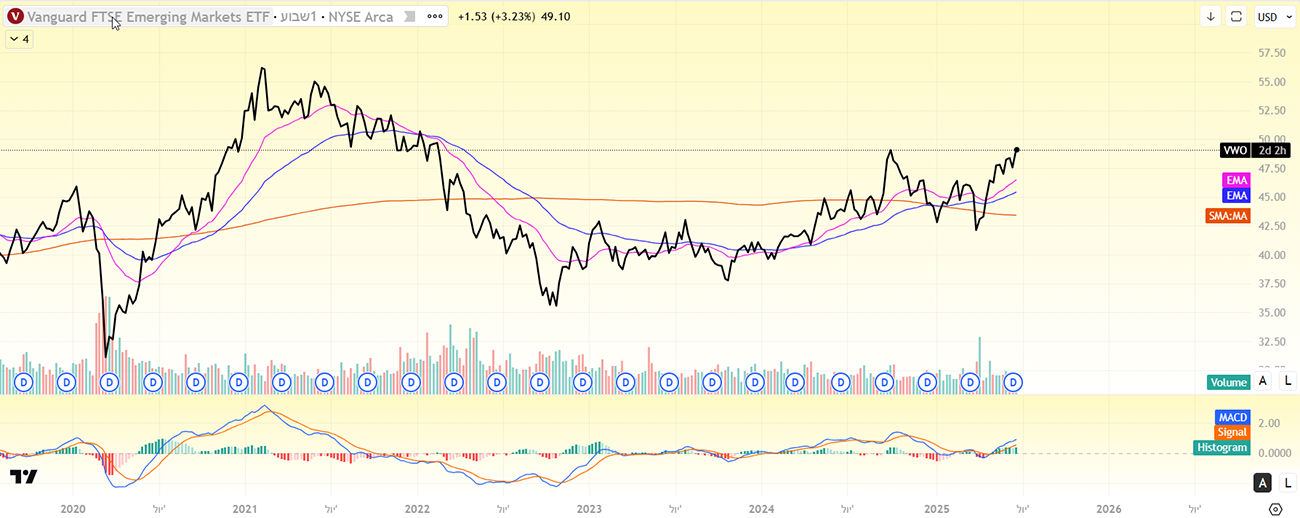This screenshot has height=518, width=1300.
Task: Click the gray flag icon beside NYSE Arca
Action: coord(409,17)
